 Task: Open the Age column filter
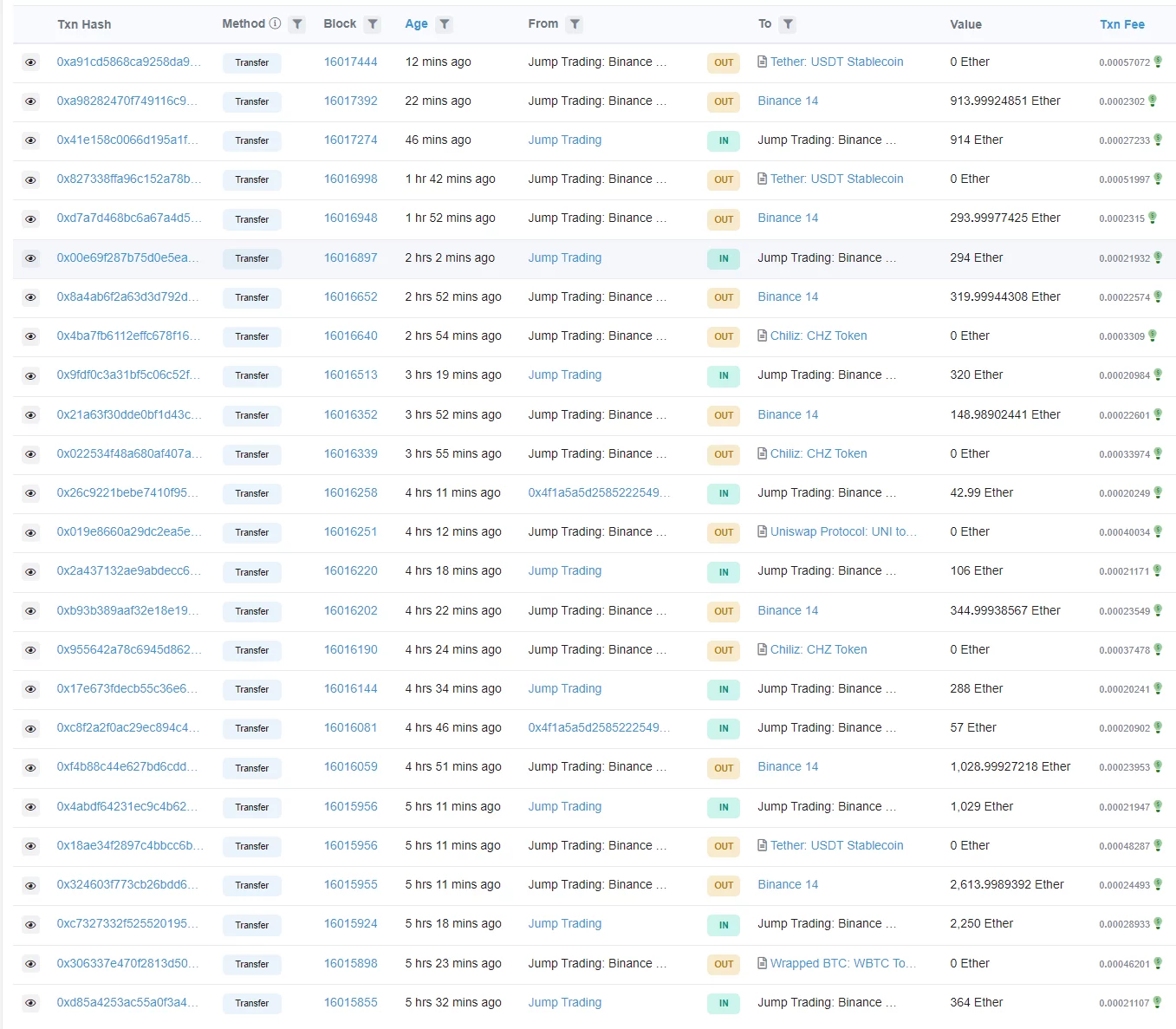point(444,24)
